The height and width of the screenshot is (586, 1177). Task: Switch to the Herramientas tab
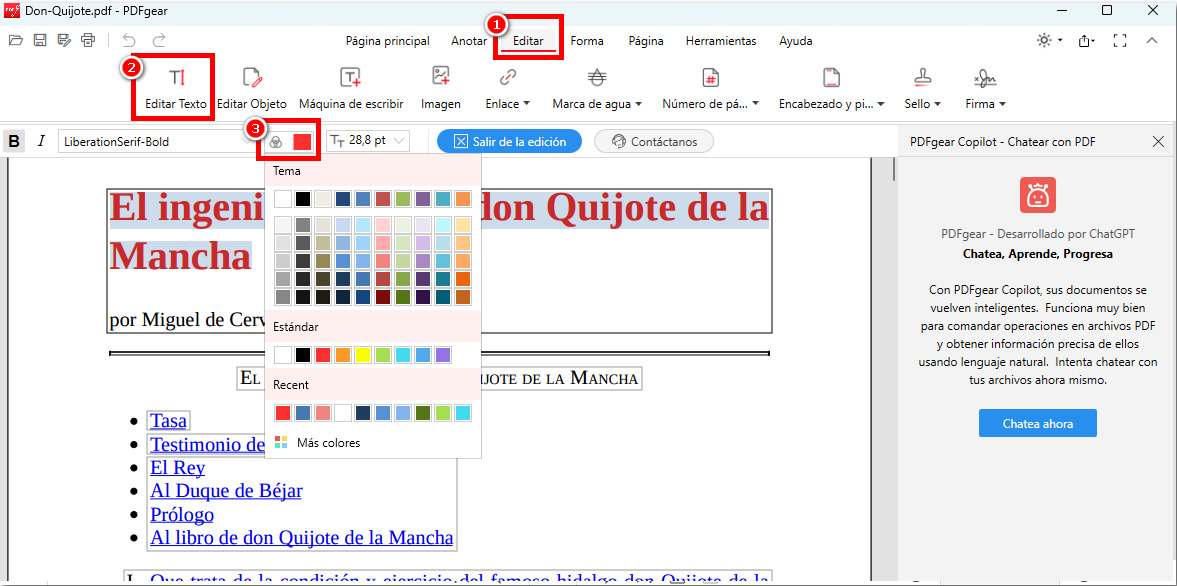pyautogui.click(x=720, y=41)
